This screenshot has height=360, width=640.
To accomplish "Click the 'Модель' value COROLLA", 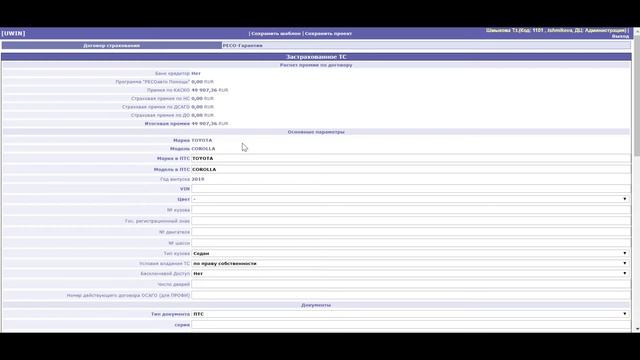I will point(203,149).
